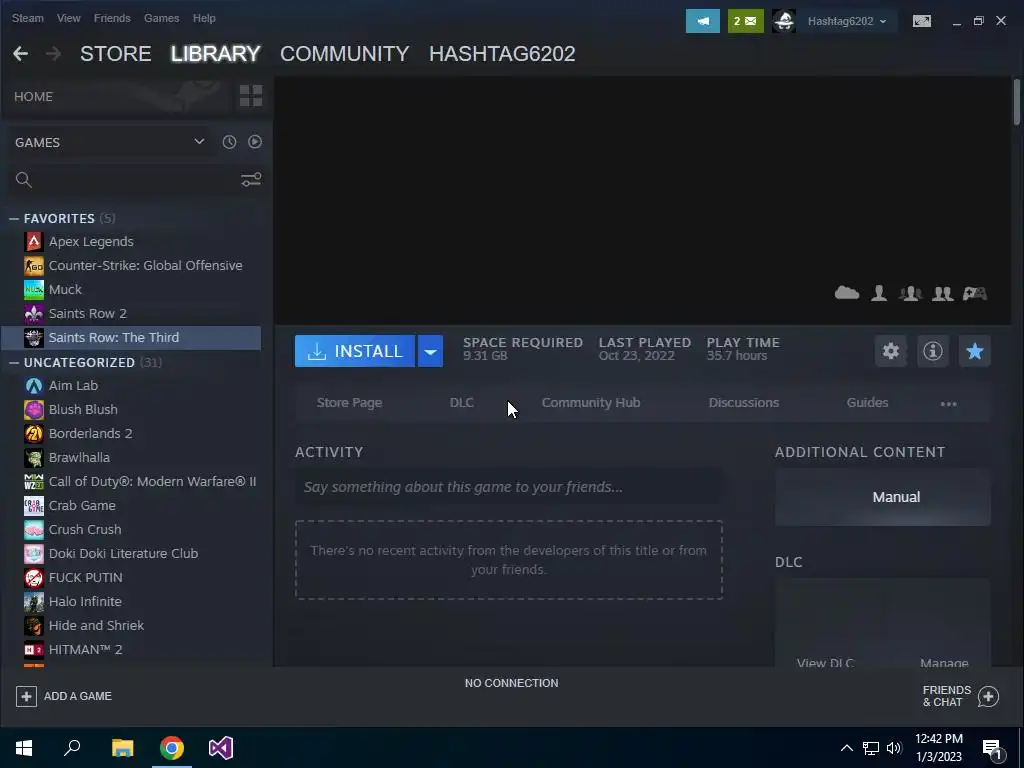Image resolution: width=1024 pixels, height=768 pixels.
Task: Open volume control in system tray
Action: 895,748
